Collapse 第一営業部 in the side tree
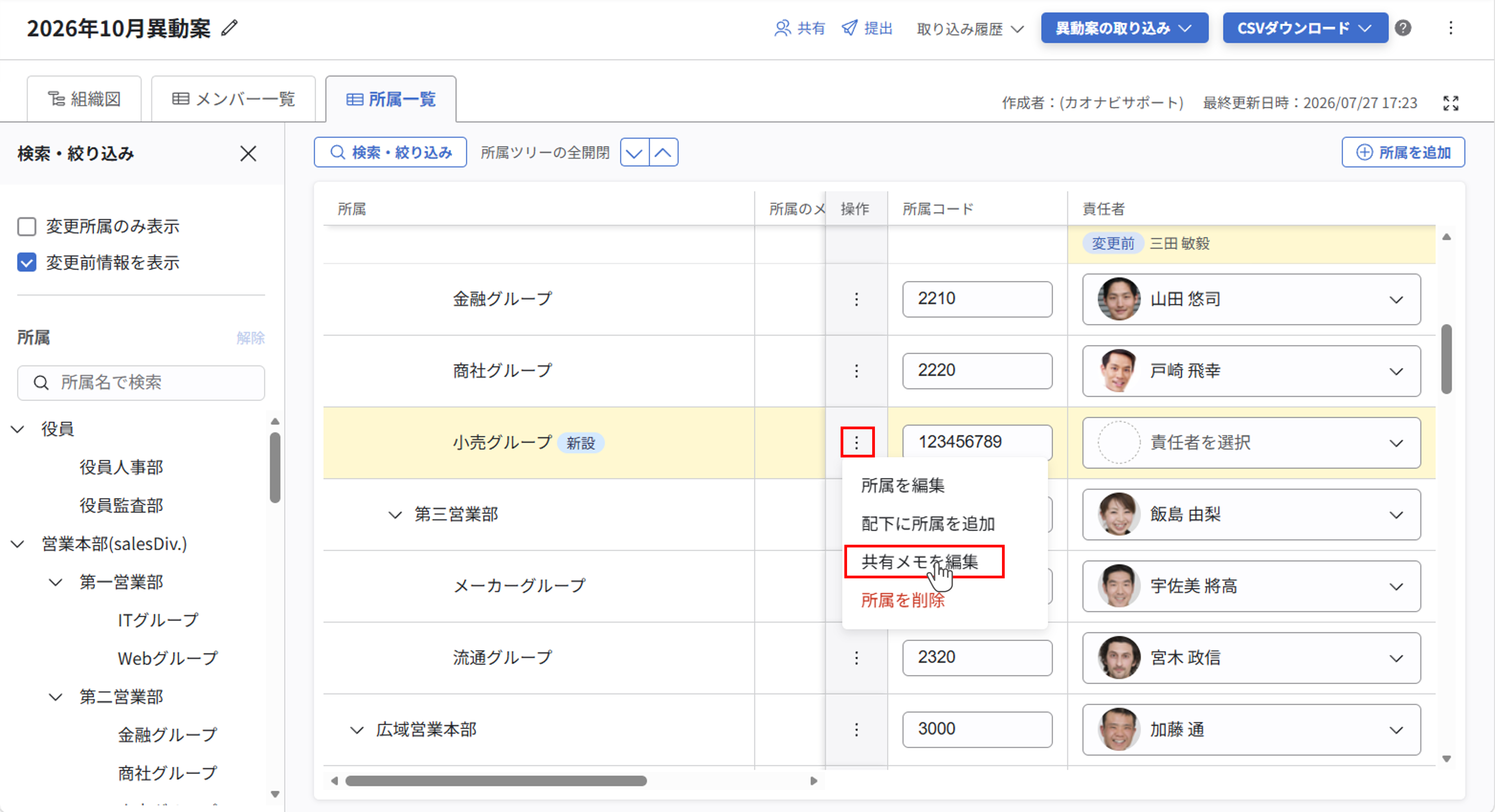Screen dimensions: 1495x812 (x=56, y=582)
